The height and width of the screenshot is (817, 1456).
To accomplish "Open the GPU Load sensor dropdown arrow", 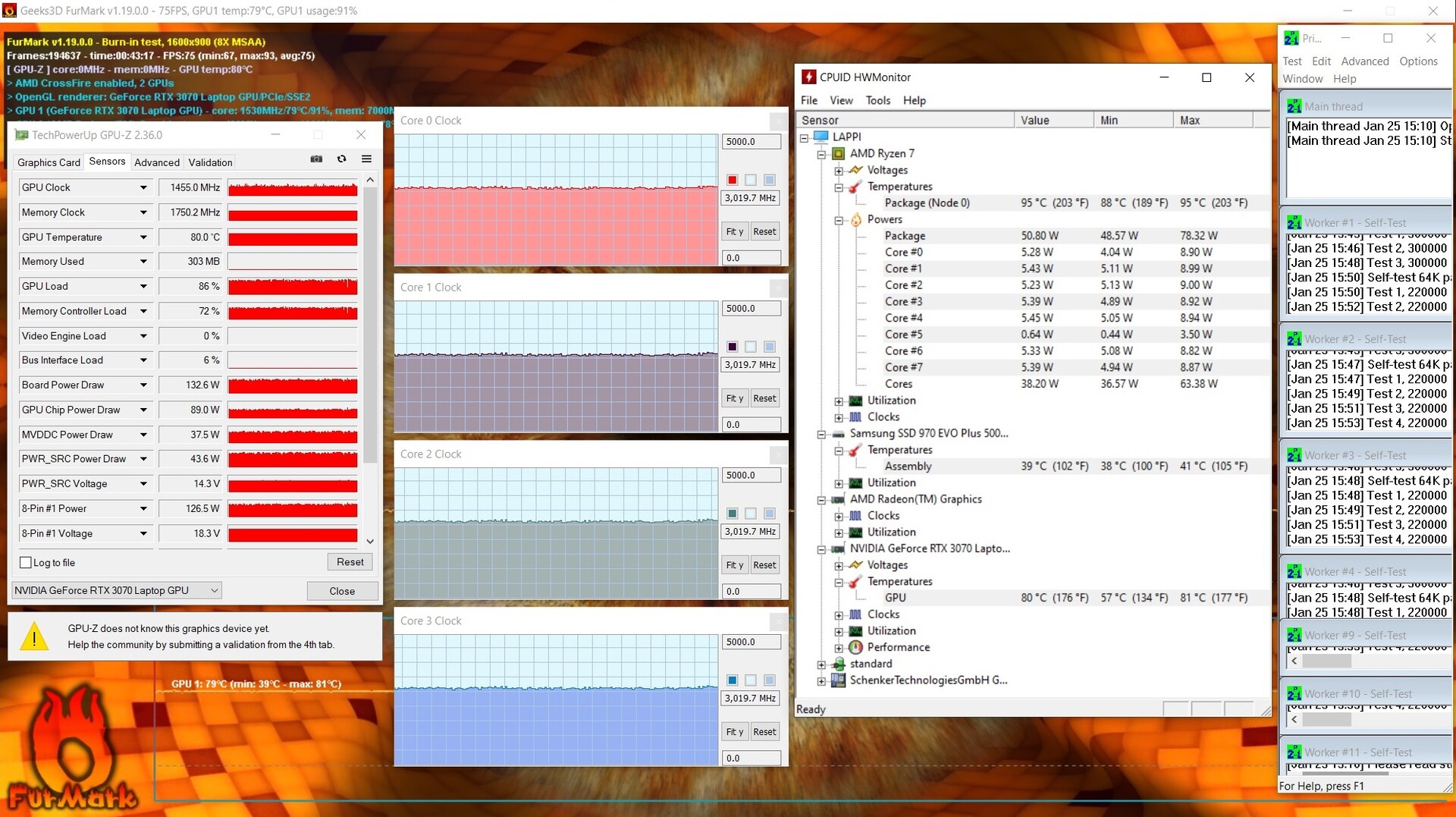I will tap(143, 287).
